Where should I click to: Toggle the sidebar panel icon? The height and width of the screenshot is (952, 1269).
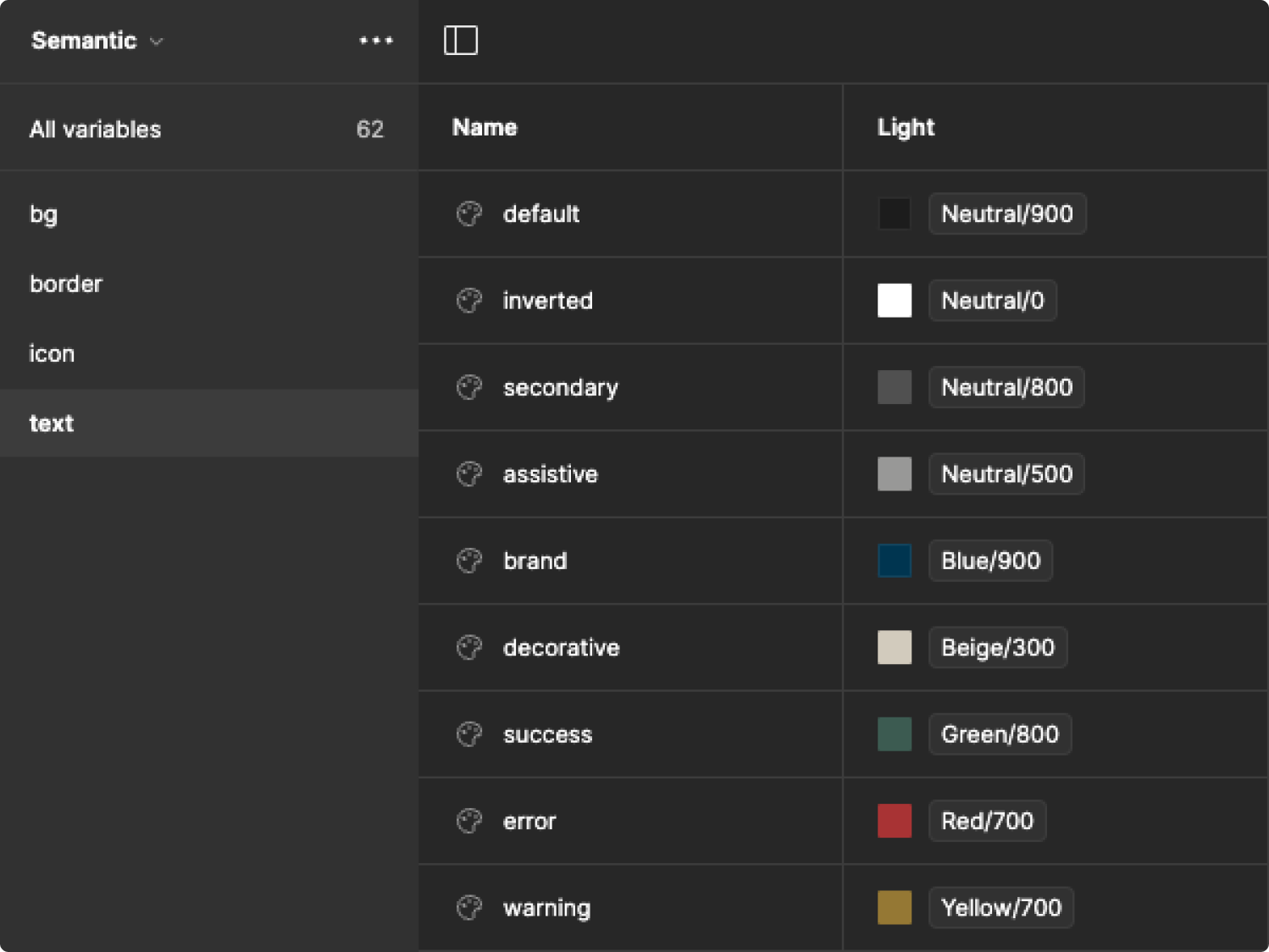(x=461, y=41)
